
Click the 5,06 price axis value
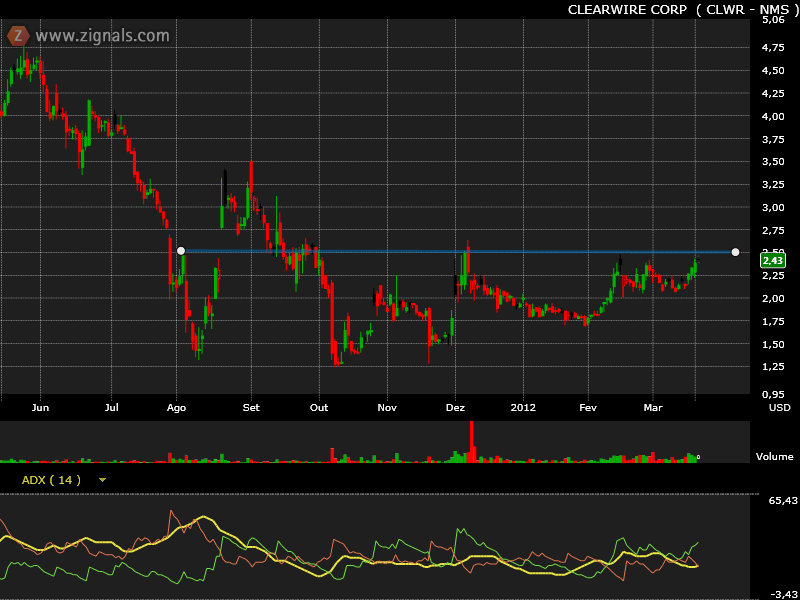tap(773, 19)
